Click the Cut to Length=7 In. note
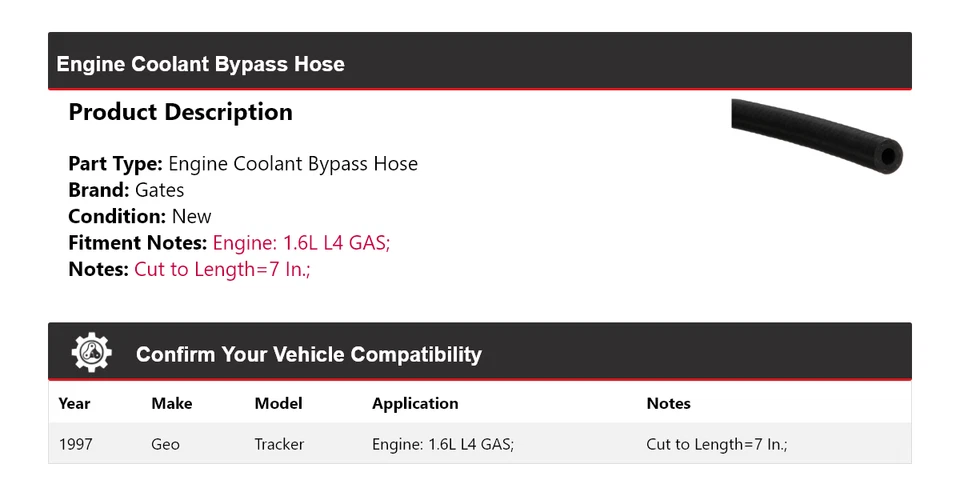This screenshot has width=960, height=496. pyautogui.click(x=222, y=269)
